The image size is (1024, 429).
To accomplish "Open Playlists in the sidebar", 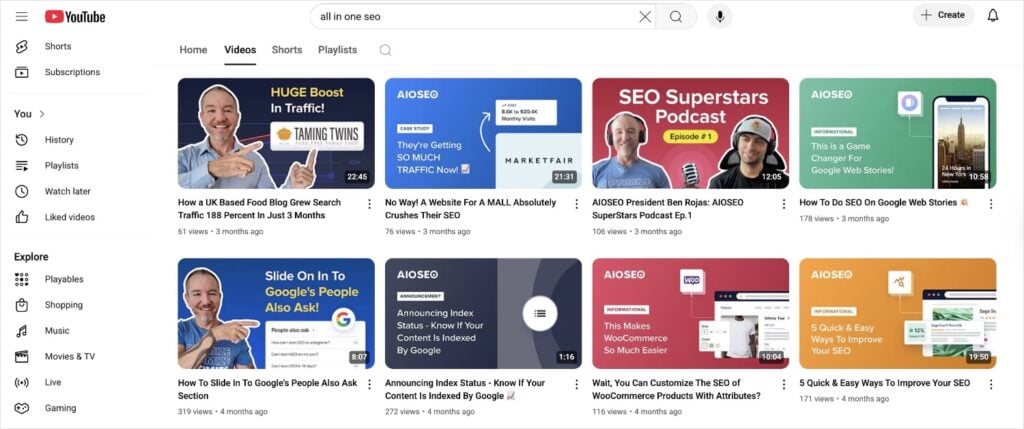I will click(x=47, y=165).
